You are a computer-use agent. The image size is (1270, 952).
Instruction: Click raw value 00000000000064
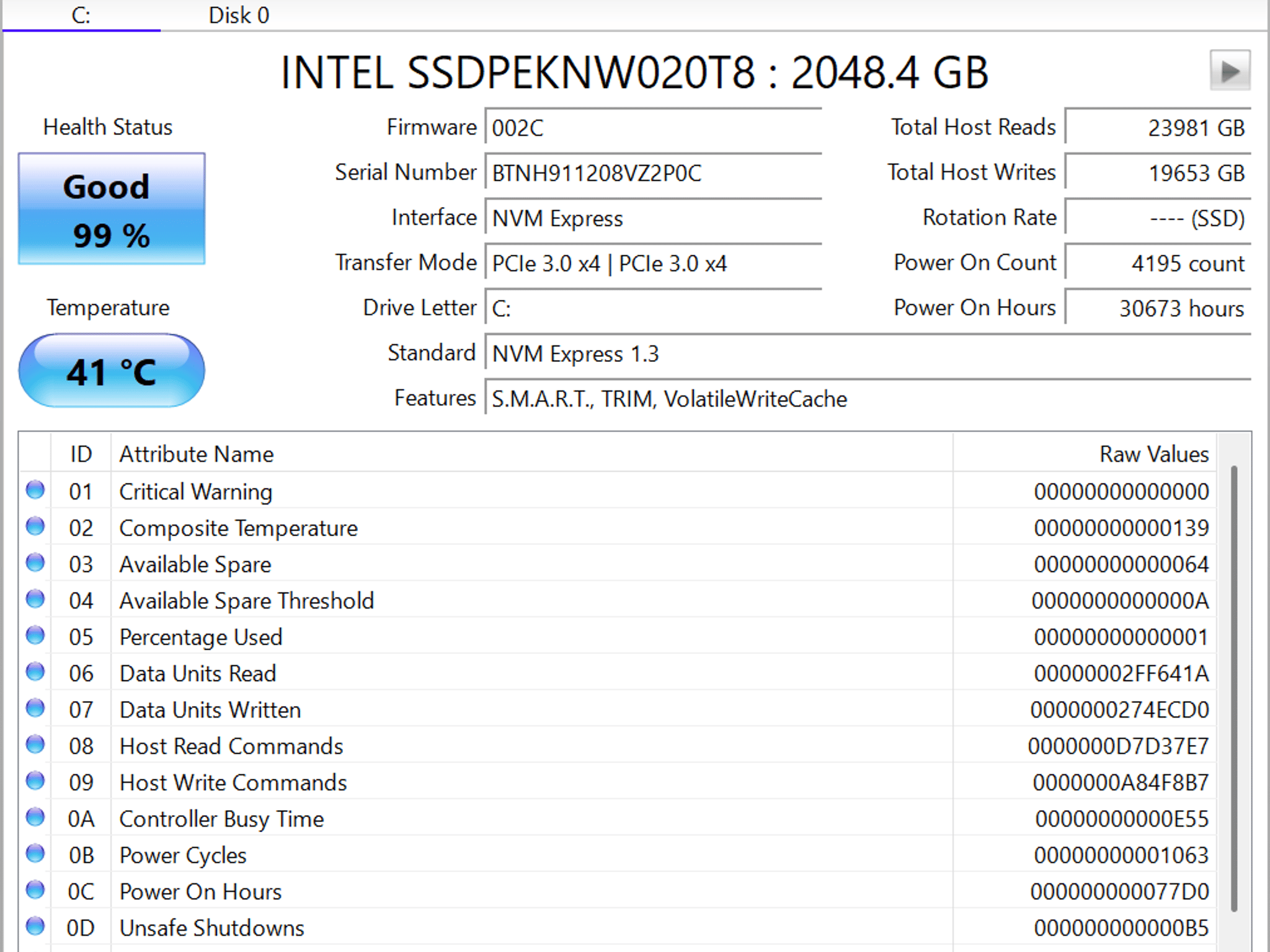(x=1121, y=564)
